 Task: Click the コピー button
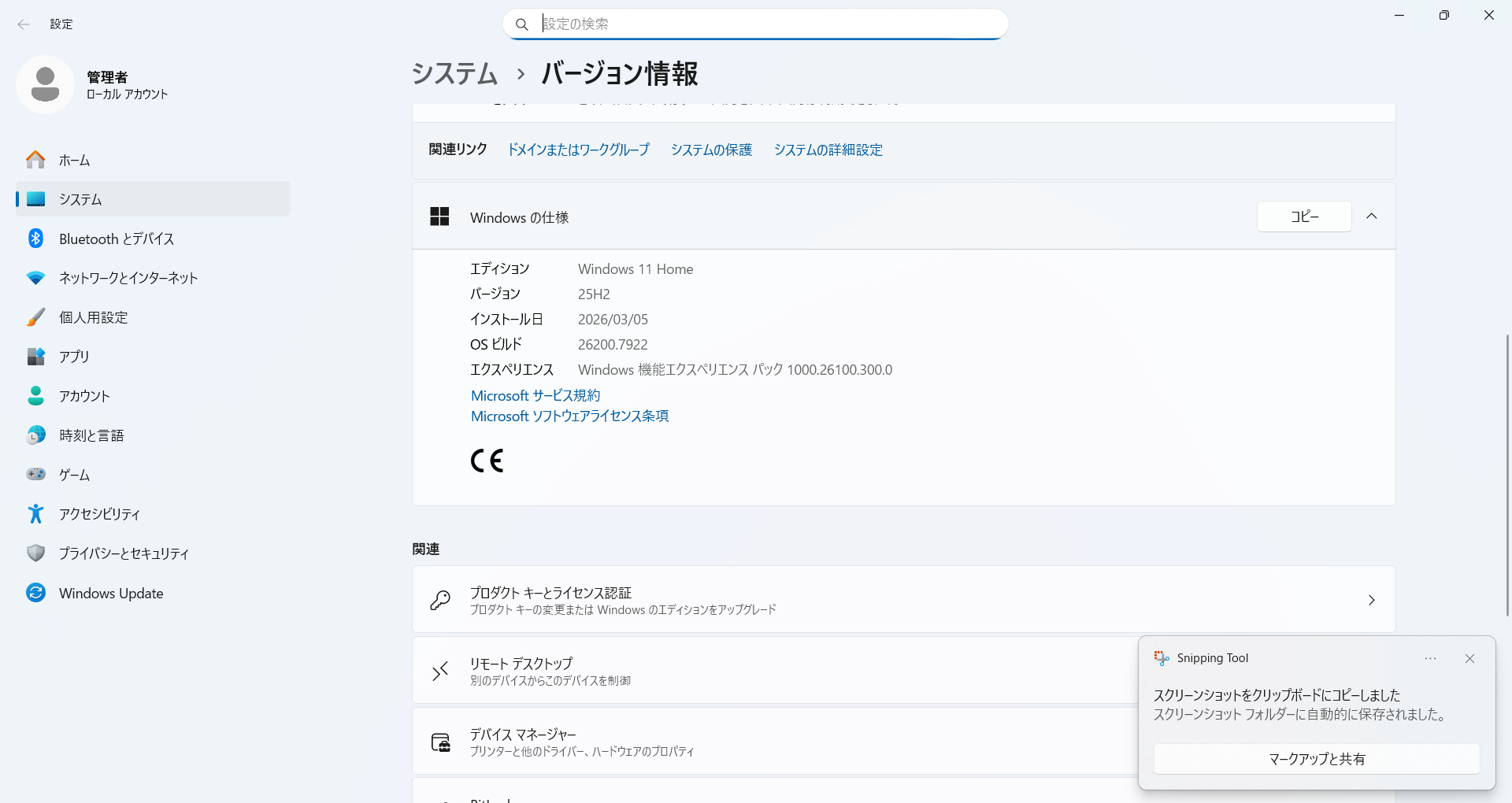tap(1304, 216)
